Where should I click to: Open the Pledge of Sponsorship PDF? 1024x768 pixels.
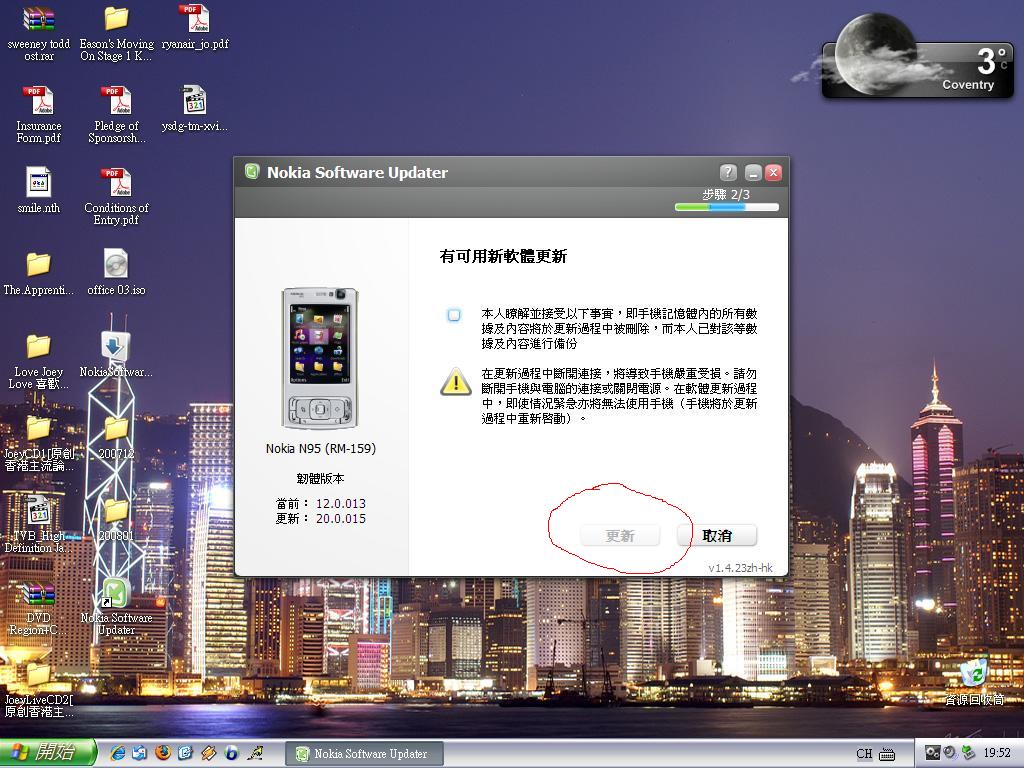point(116,102)
